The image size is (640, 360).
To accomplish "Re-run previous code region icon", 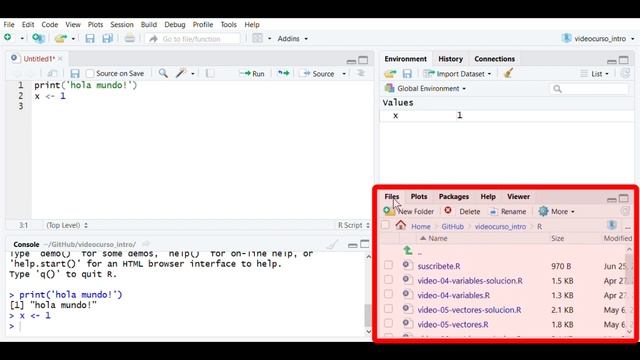I will click(283, 73).
